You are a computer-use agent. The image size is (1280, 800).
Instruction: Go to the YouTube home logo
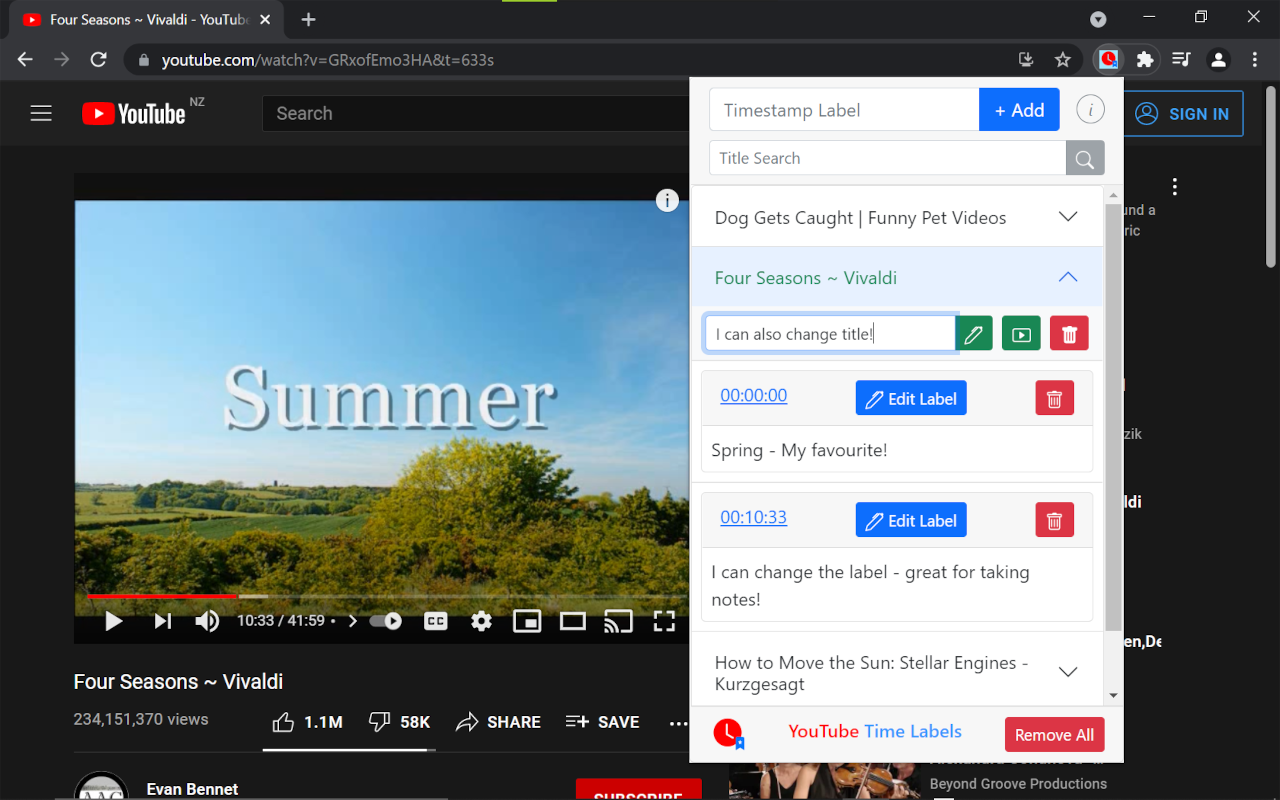pyautogui.click(x=134, y=114)
